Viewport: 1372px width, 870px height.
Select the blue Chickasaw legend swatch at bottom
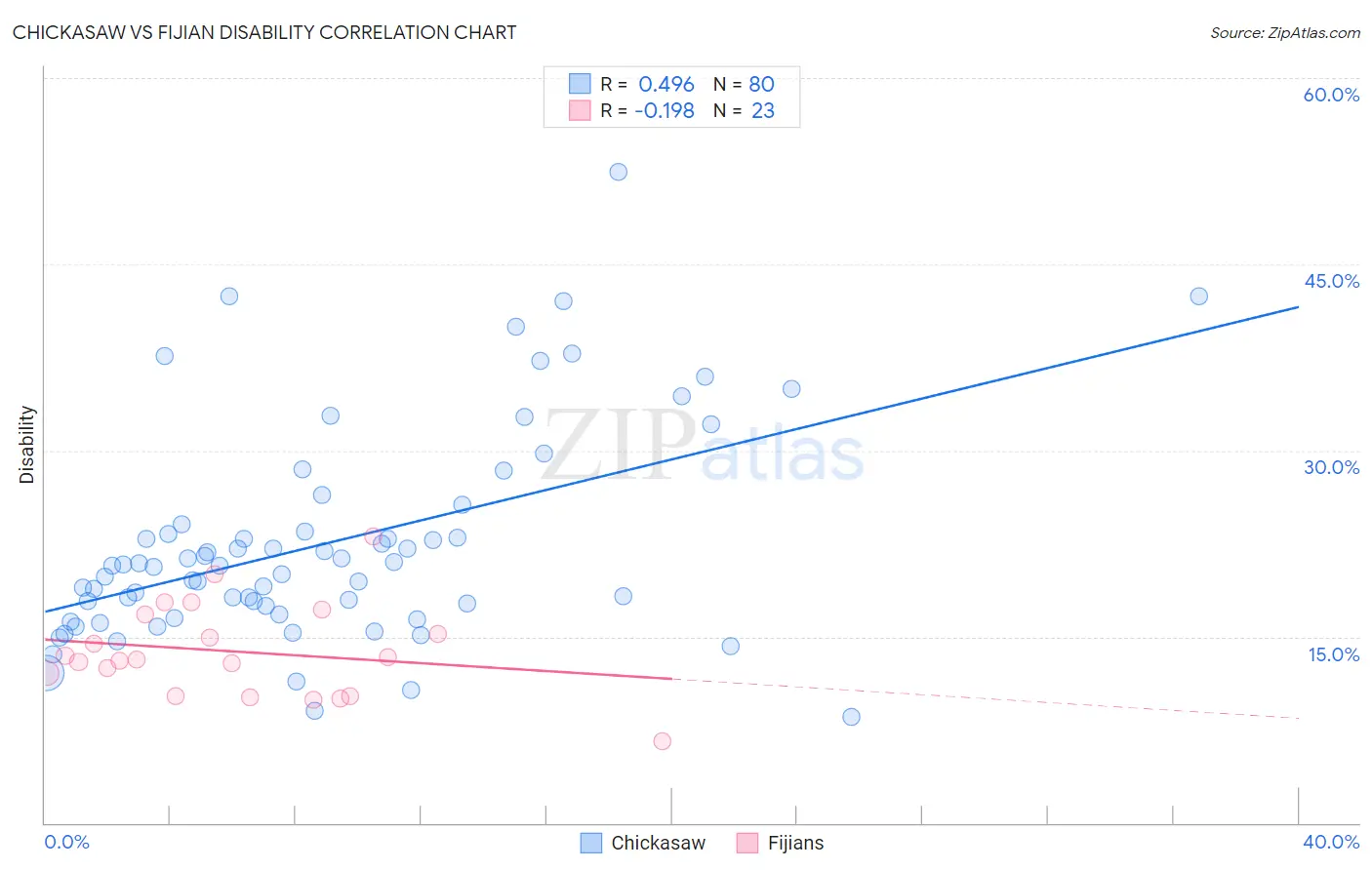tap(590, 843)
